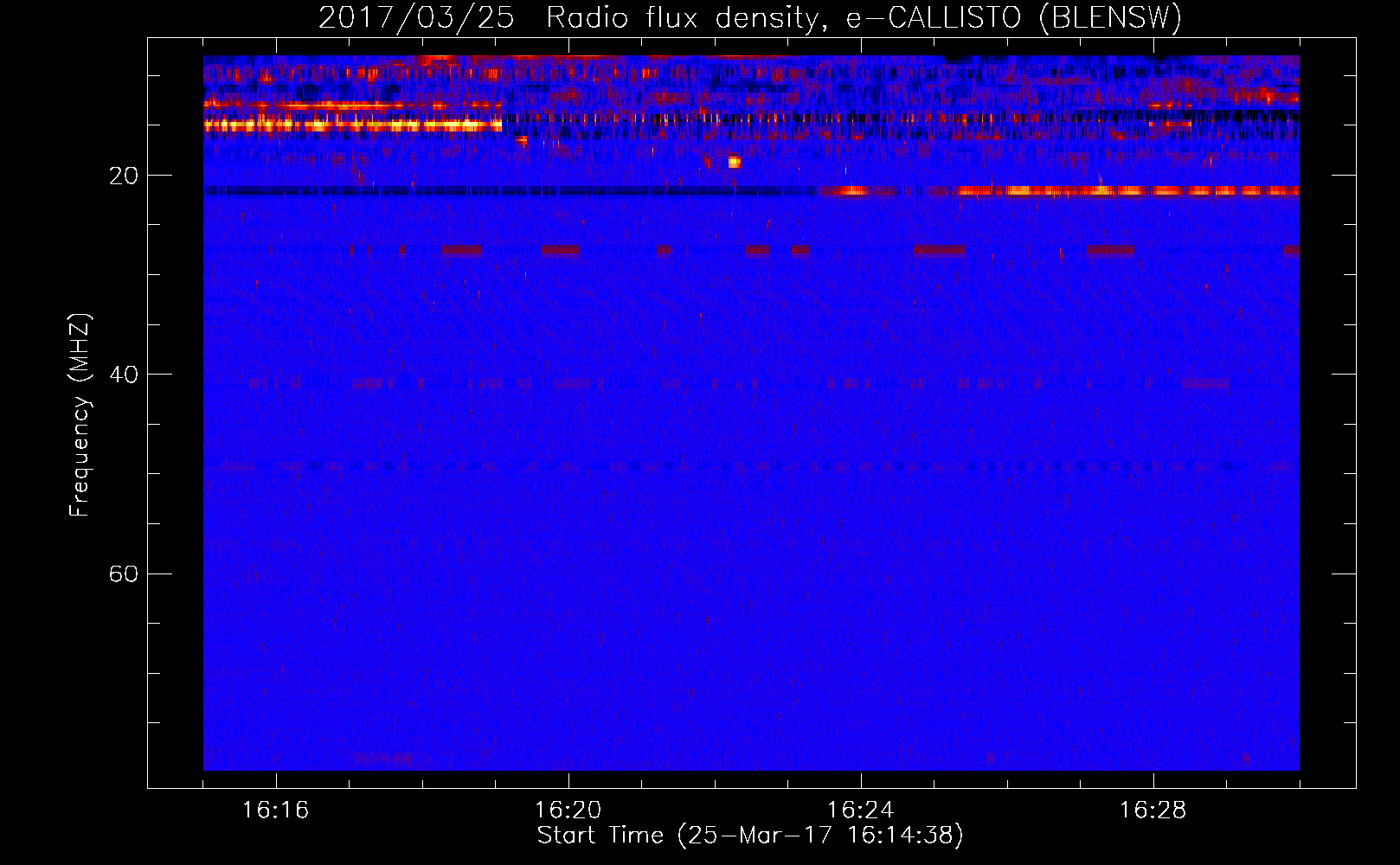Click the "Frequency (MHZ)" axis label

80,415
